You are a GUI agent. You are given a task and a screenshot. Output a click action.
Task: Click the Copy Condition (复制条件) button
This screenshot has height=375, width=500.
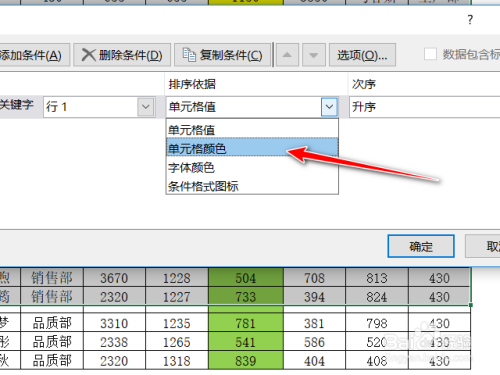coord(222,55)
